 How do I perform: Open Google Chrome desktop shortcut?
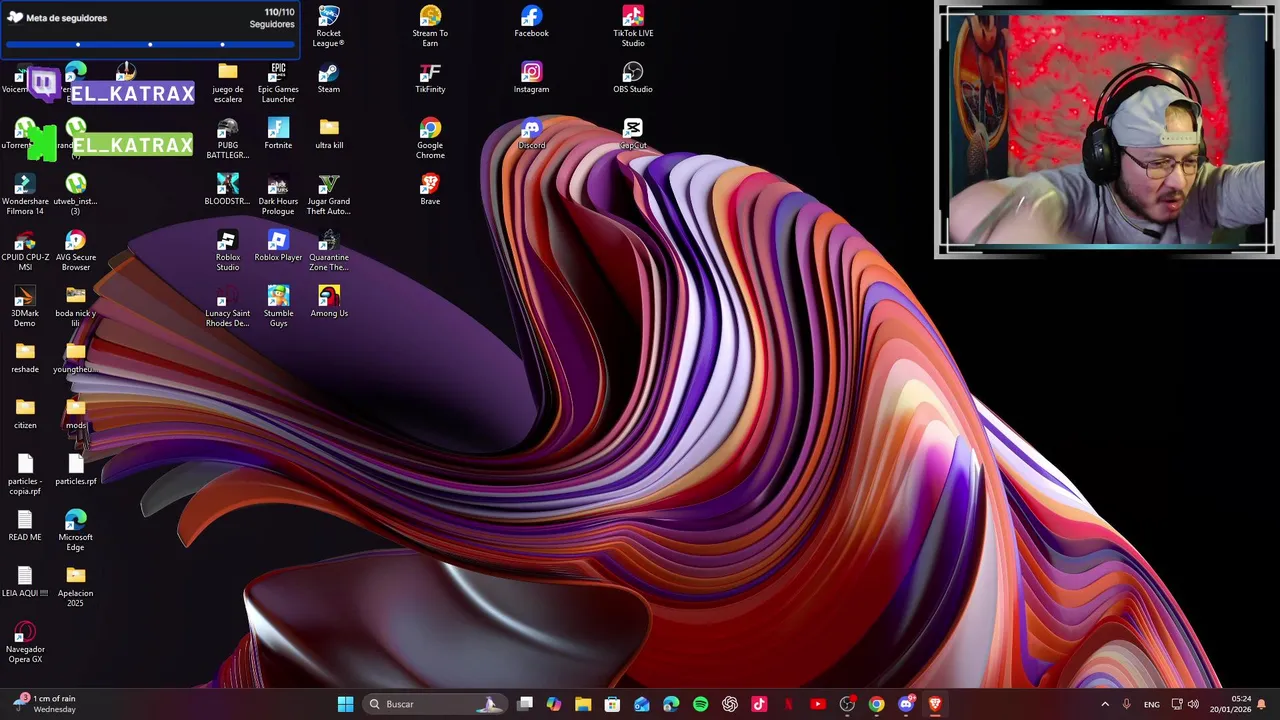[x=430, y=138]
